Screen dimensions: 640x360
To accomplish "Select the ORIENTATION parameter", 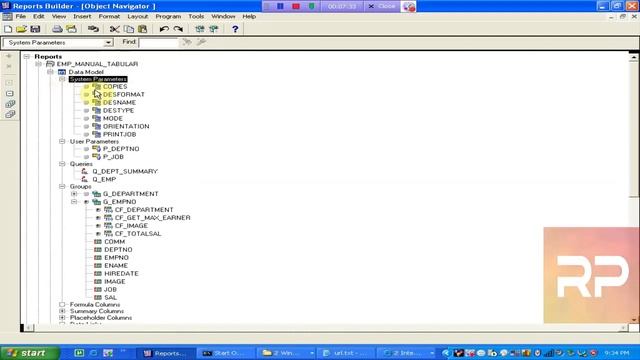I will coord(126,127).
